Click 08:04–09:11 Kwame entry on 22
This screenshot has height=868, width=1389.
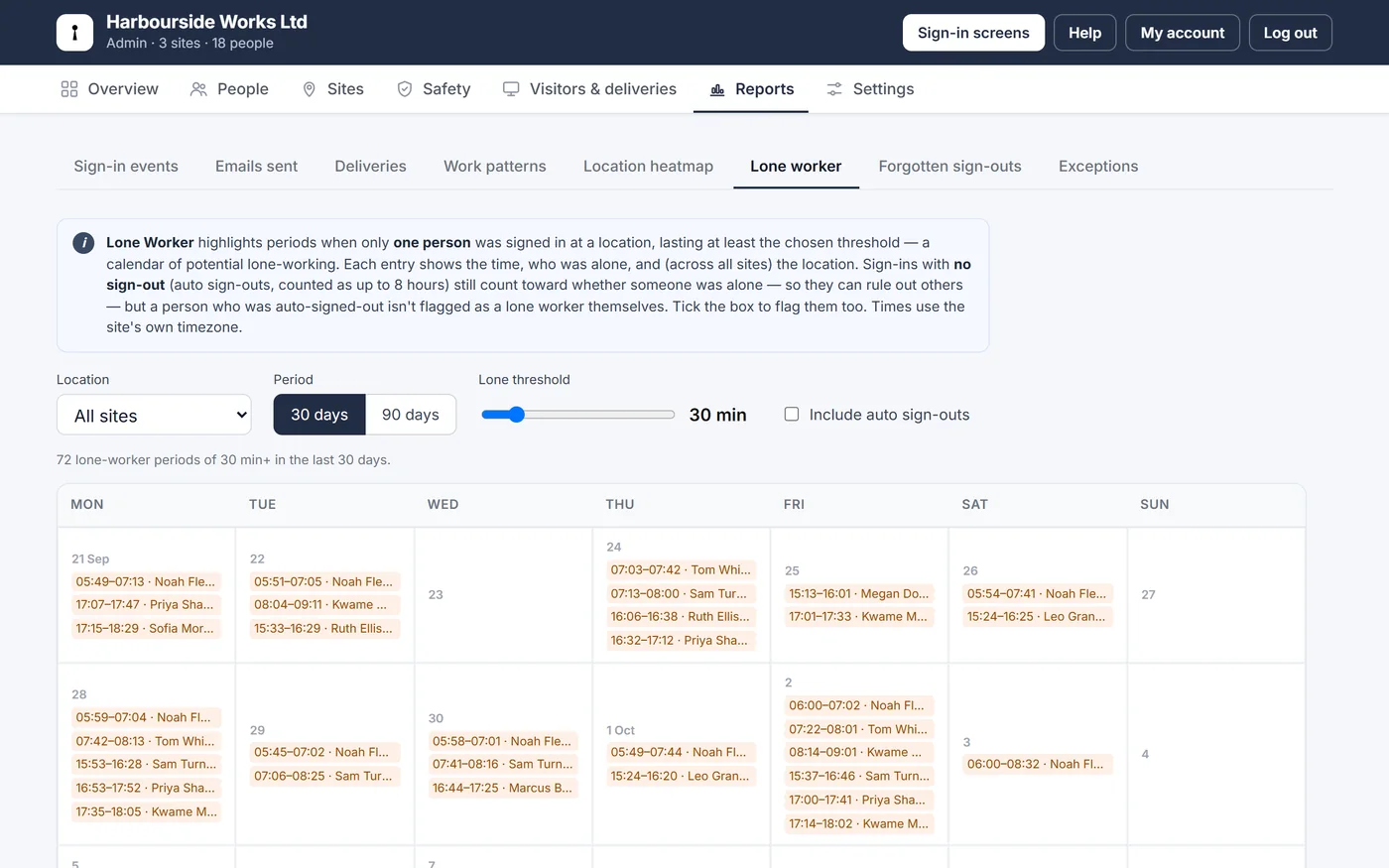(324, 605)
